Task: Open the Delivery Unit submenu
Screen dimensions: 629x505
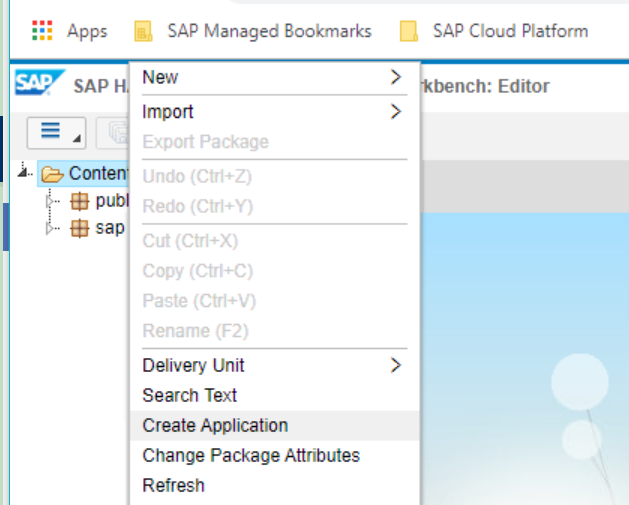Action: coord(270,365)
